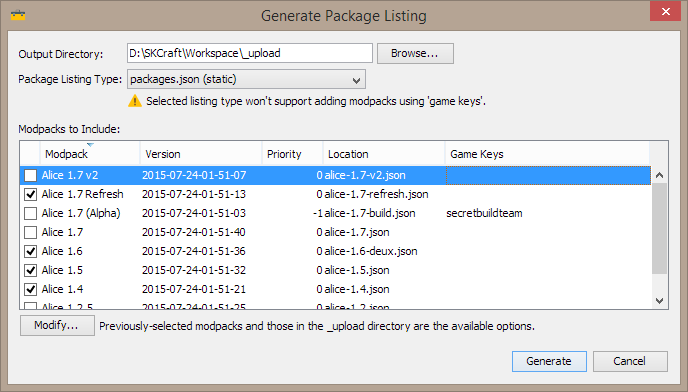Sort by the Location column header
The width and height of the screenshot is (688, 392).
(384, 154)
